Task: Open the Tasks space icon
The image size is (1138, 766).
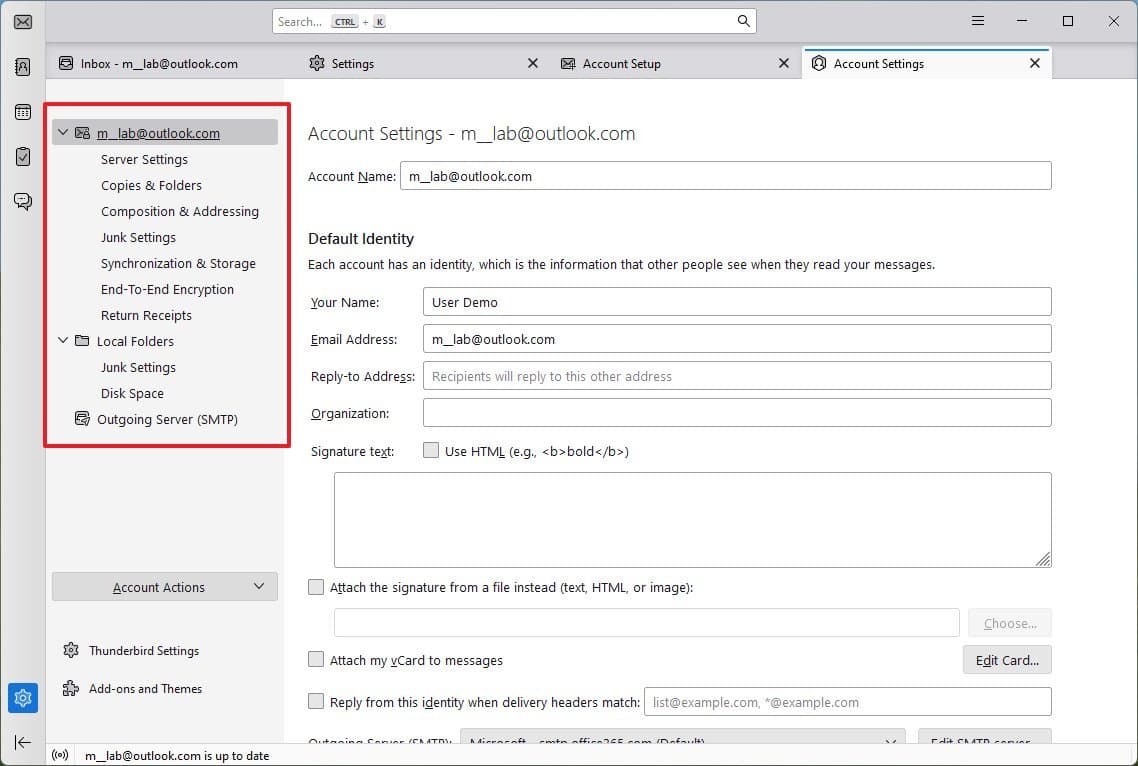Action: (22, 157)
